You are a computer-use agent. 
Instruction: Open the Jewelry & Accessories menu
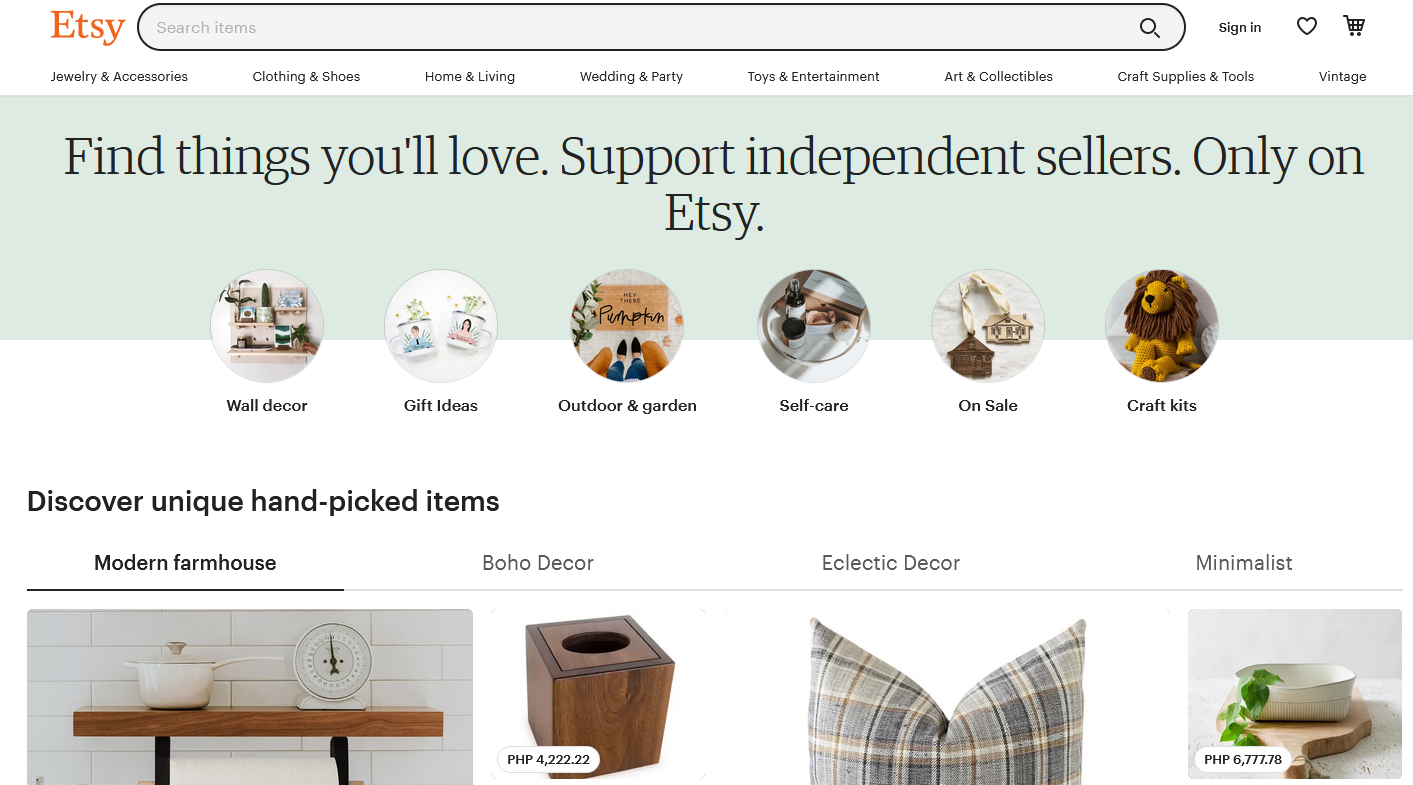pyautogui.click(x=119, y=76)
